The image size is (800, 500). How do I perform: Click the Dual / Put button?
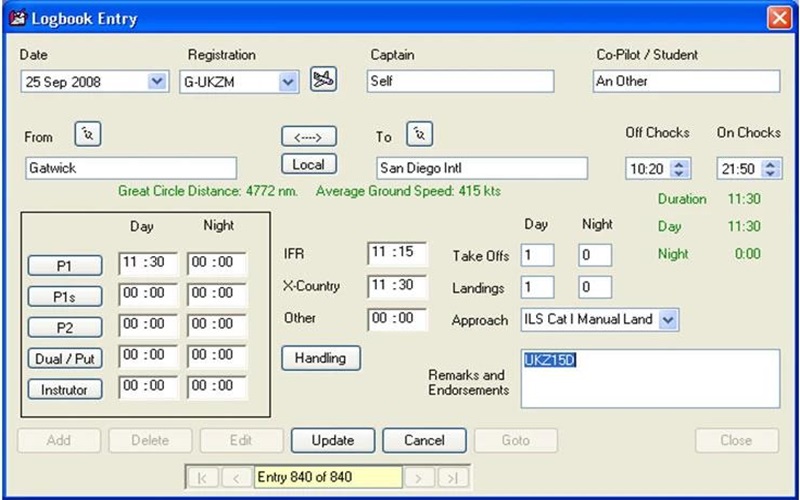65,359
